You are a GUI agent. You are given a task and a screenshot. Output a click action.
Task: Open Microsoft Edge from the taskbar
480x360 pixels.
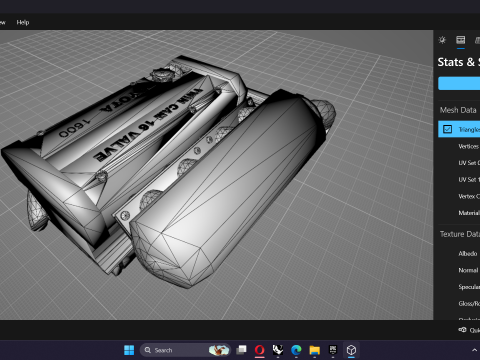tap(296, 350)
